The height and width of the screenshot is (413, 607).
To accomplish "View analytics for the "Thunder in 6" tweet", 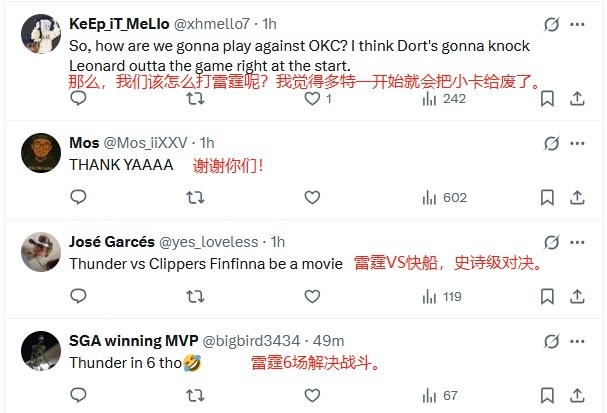I will pyautogui.click(x=426, y=396).
